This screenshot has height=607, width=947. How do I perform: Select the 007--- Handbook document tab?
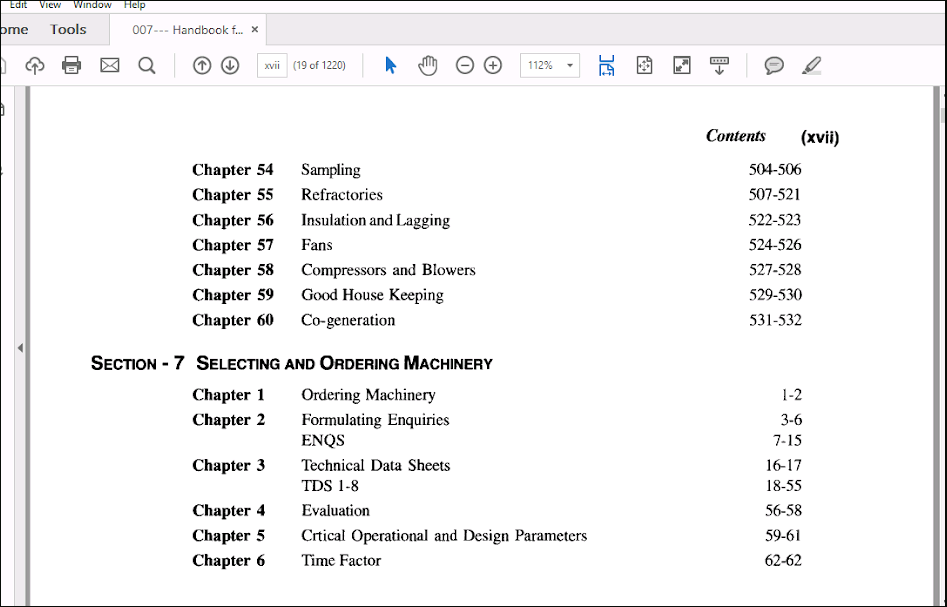[187, 30]
